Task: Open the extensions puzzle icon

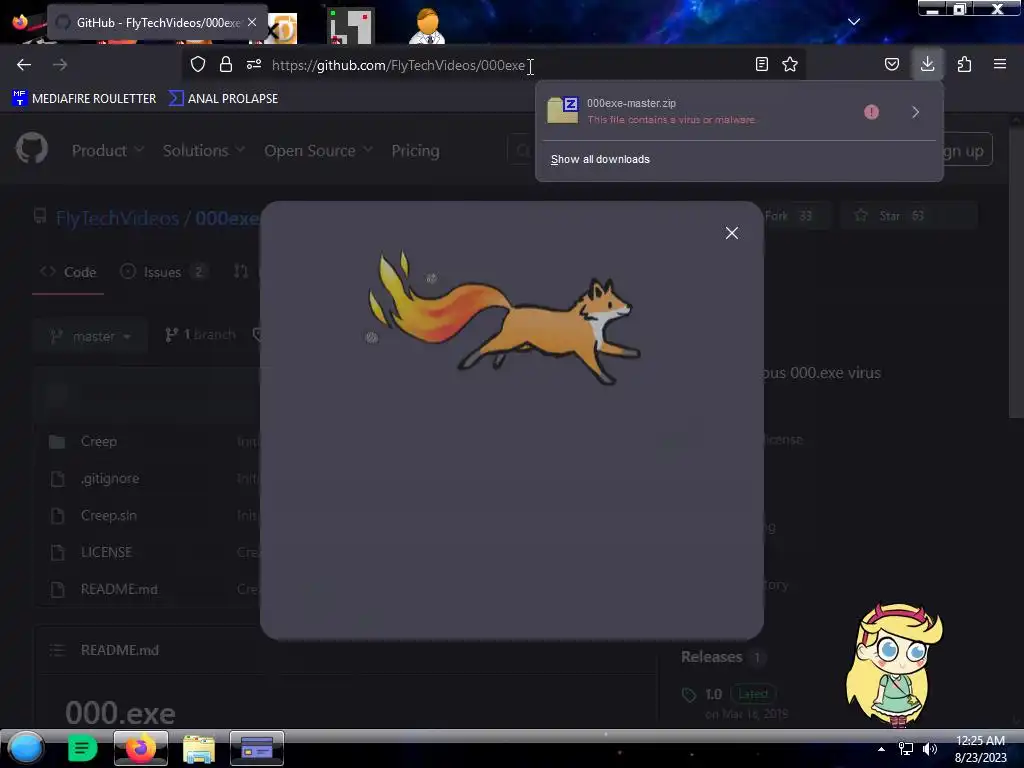Action: 964,65
